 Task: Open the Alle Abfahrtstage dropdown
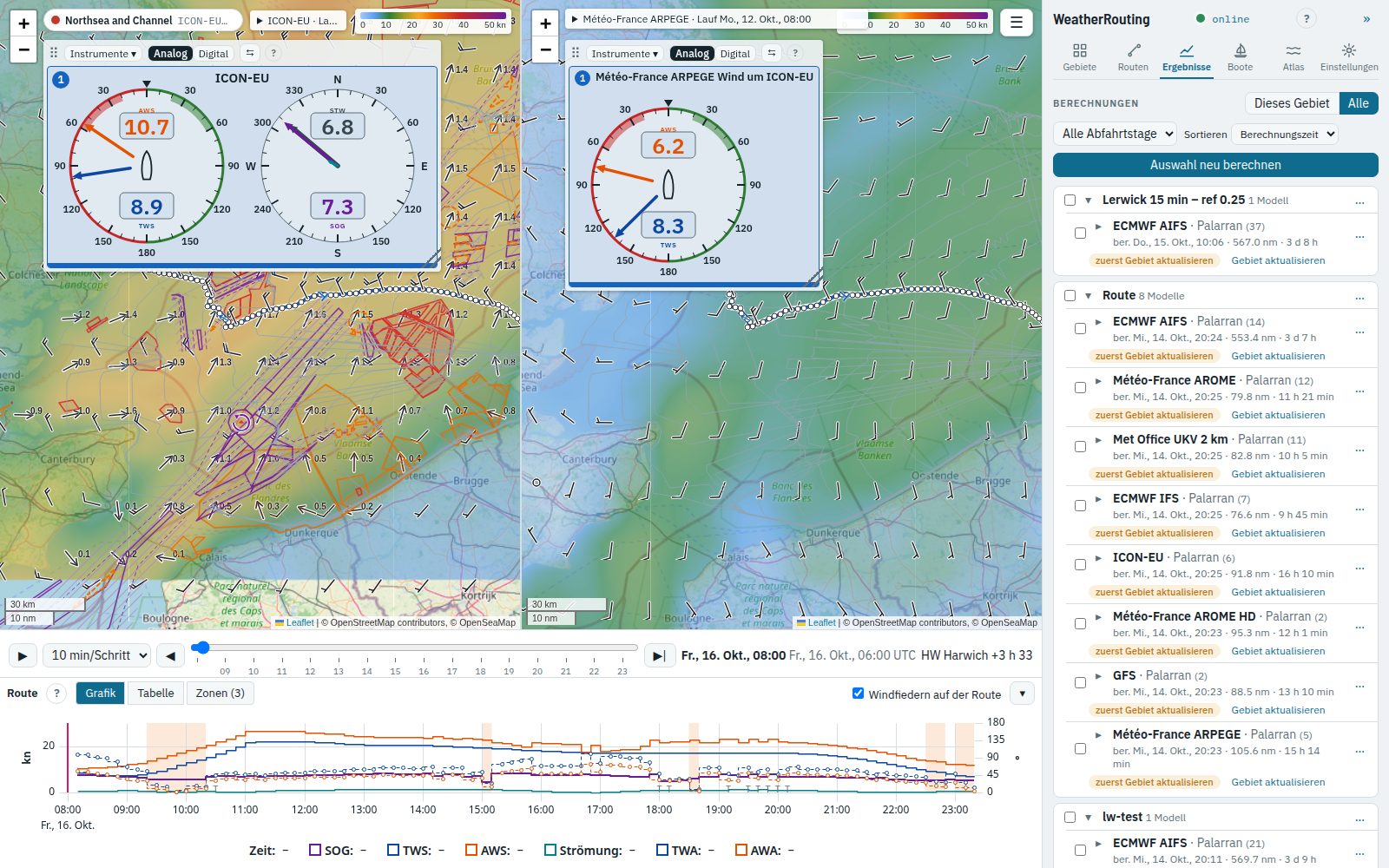pyautogui.click(x=1116, y=134)
